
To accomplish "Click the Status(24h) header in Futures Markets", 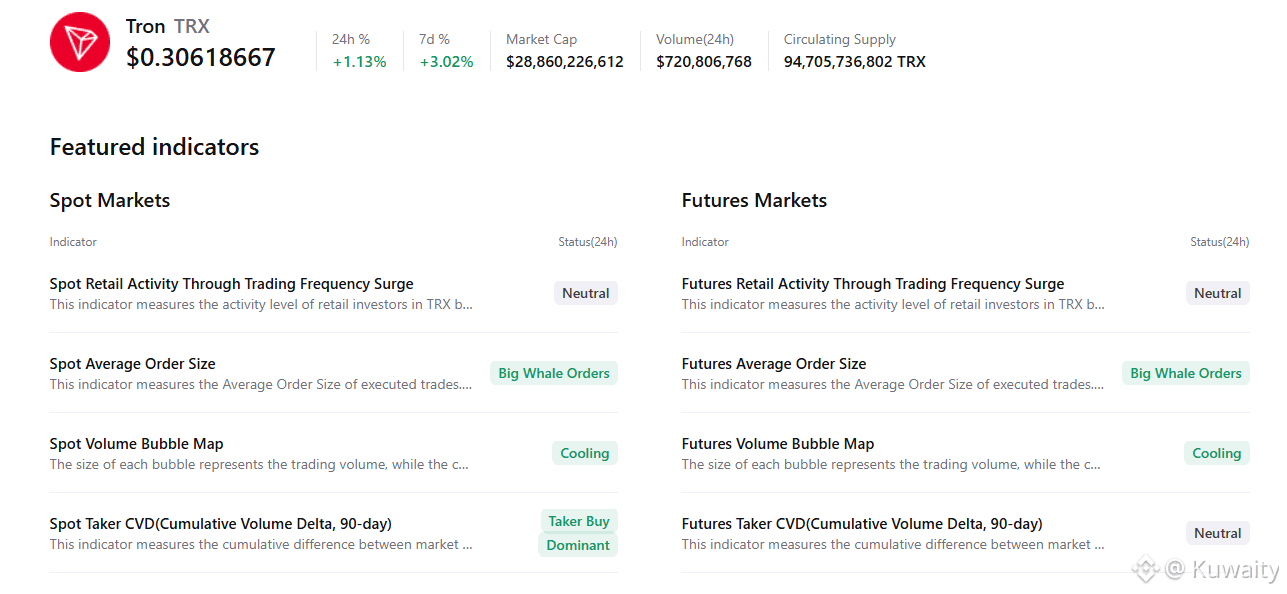I will pyautogui.click(x=1219, y=242).
